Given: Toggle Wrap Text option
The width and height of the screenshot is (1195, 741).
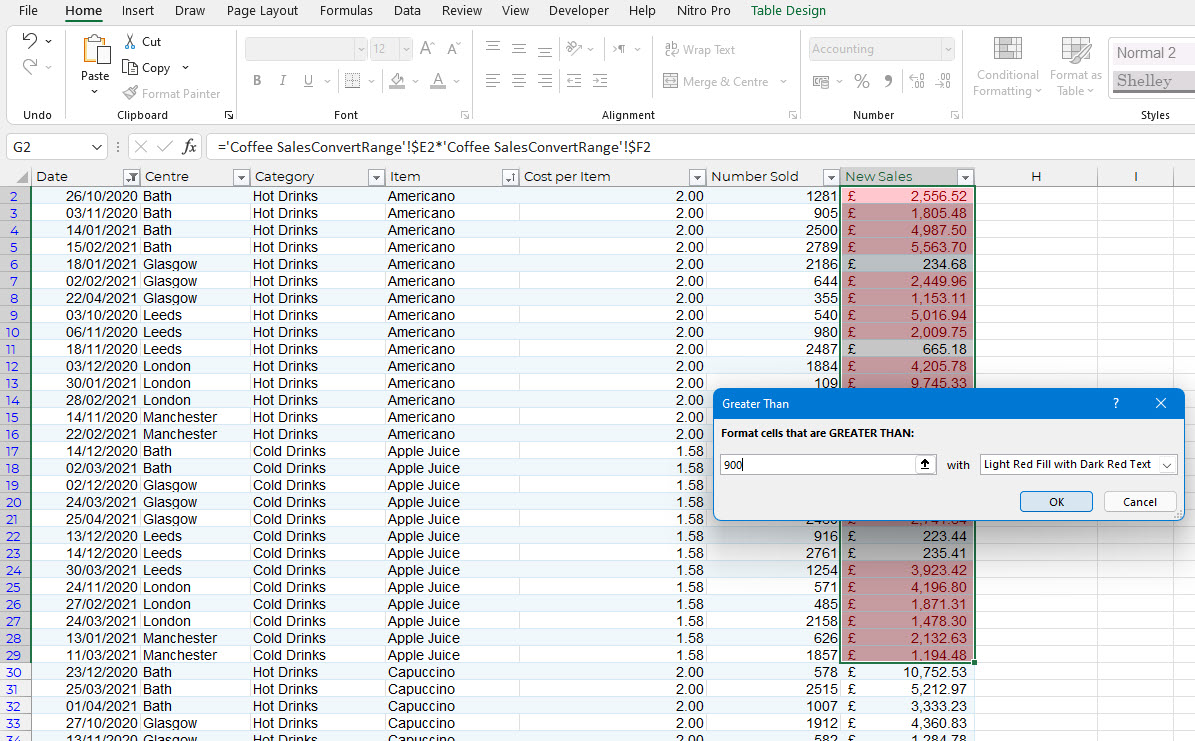Looking at the screenshot, I should click(x=699, y=50).
